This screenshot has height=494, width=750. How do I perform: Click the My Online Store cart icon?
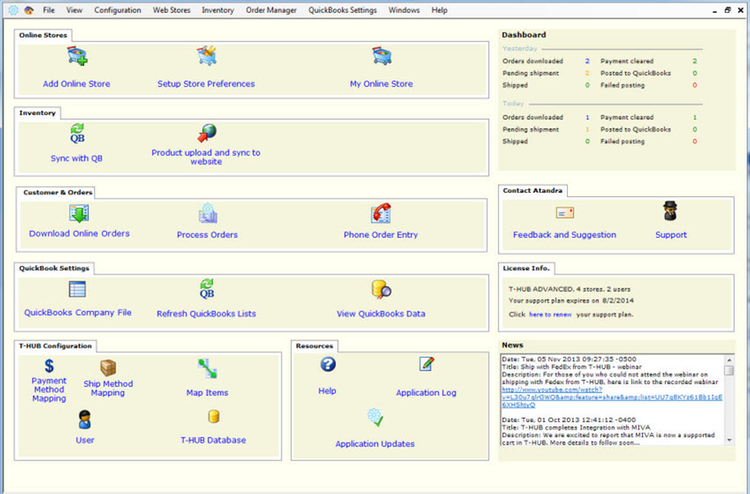pyautogui.click(x=382, y=55)
